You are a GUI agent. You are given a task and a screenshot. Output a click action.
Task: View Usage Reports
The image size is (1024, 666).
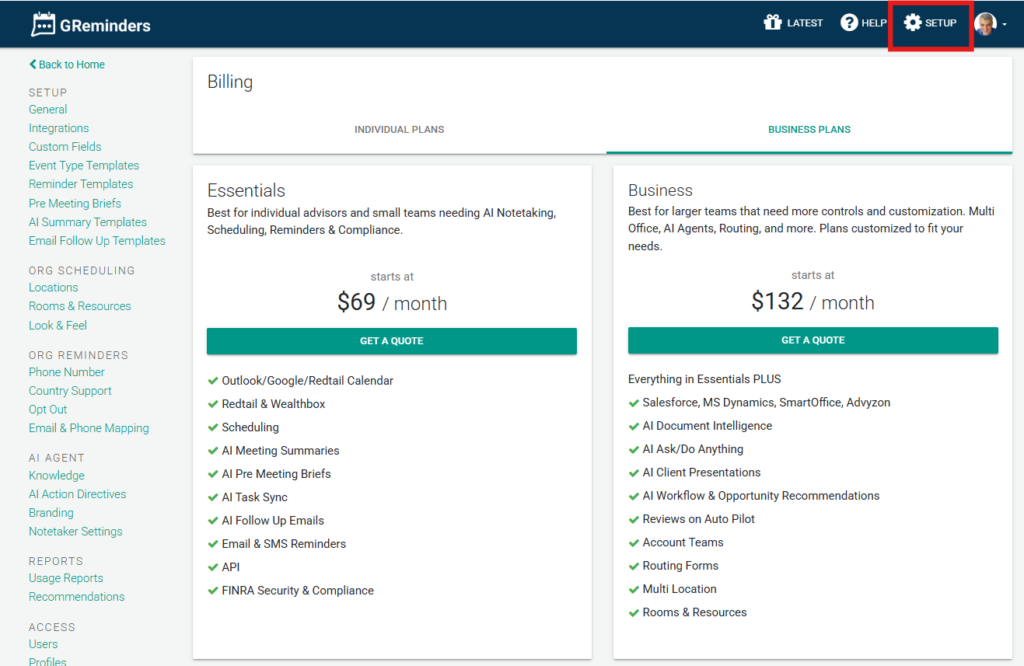[x=66, y=578]
